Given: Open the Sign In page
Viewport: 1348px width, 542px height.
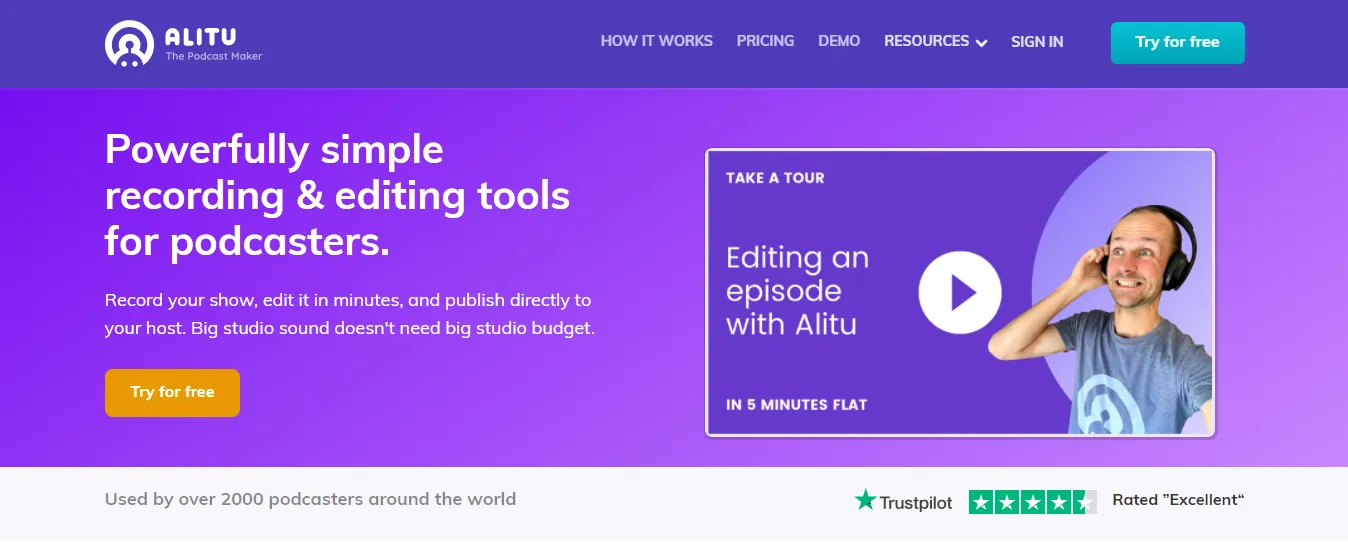Looking at the screenshot, I should (x=1037, y=42).
